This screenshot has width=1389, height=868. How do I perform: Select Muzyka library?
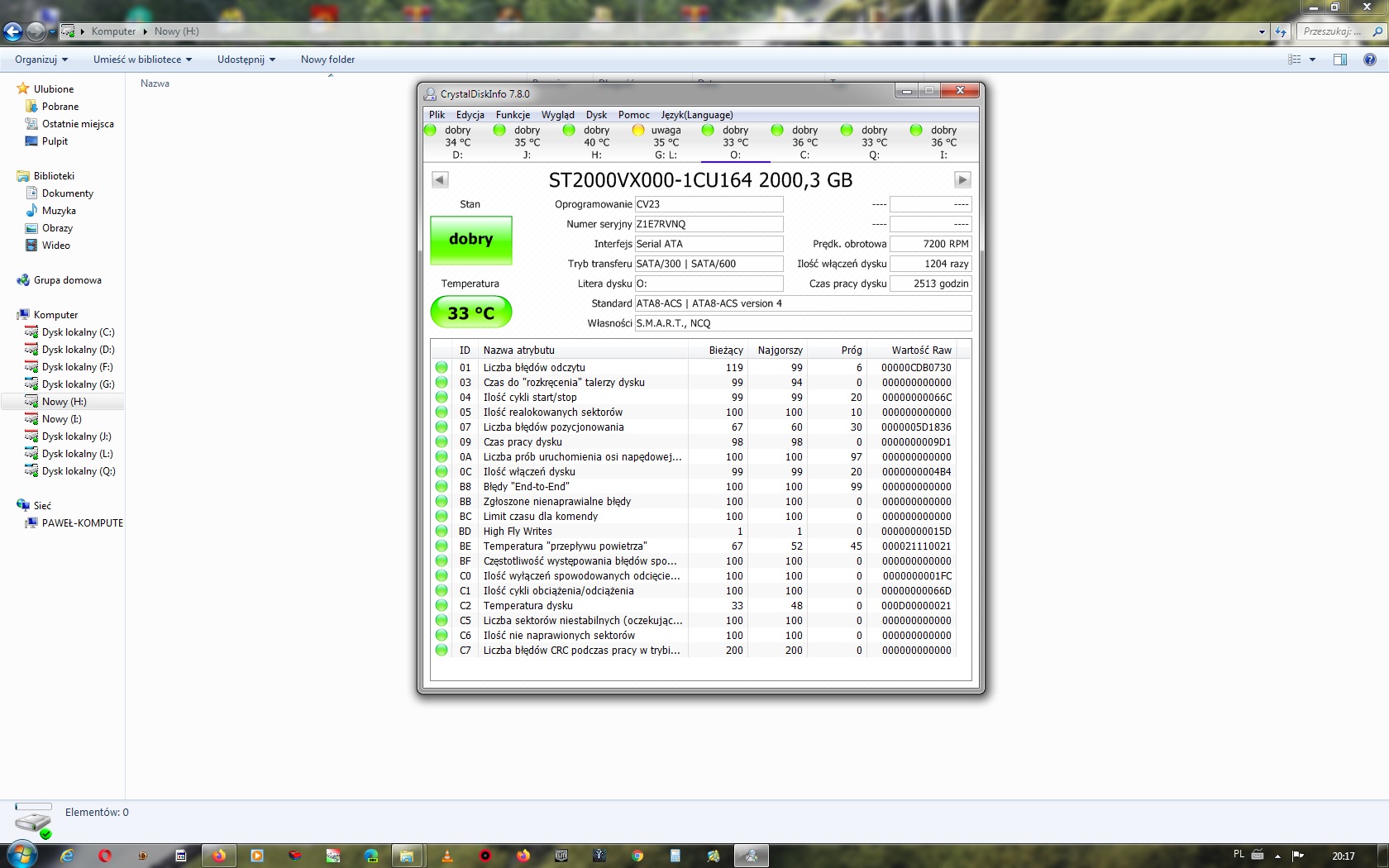click(59, 211)
